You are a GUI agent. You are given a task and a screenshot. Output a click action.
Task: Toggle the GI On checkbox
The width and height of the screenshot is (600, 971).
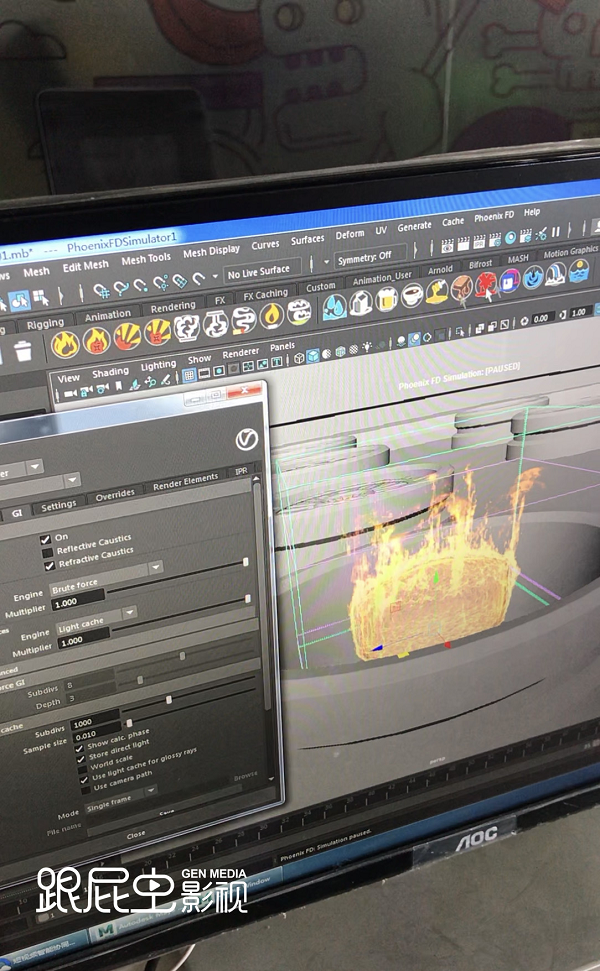tap(45, 539)
